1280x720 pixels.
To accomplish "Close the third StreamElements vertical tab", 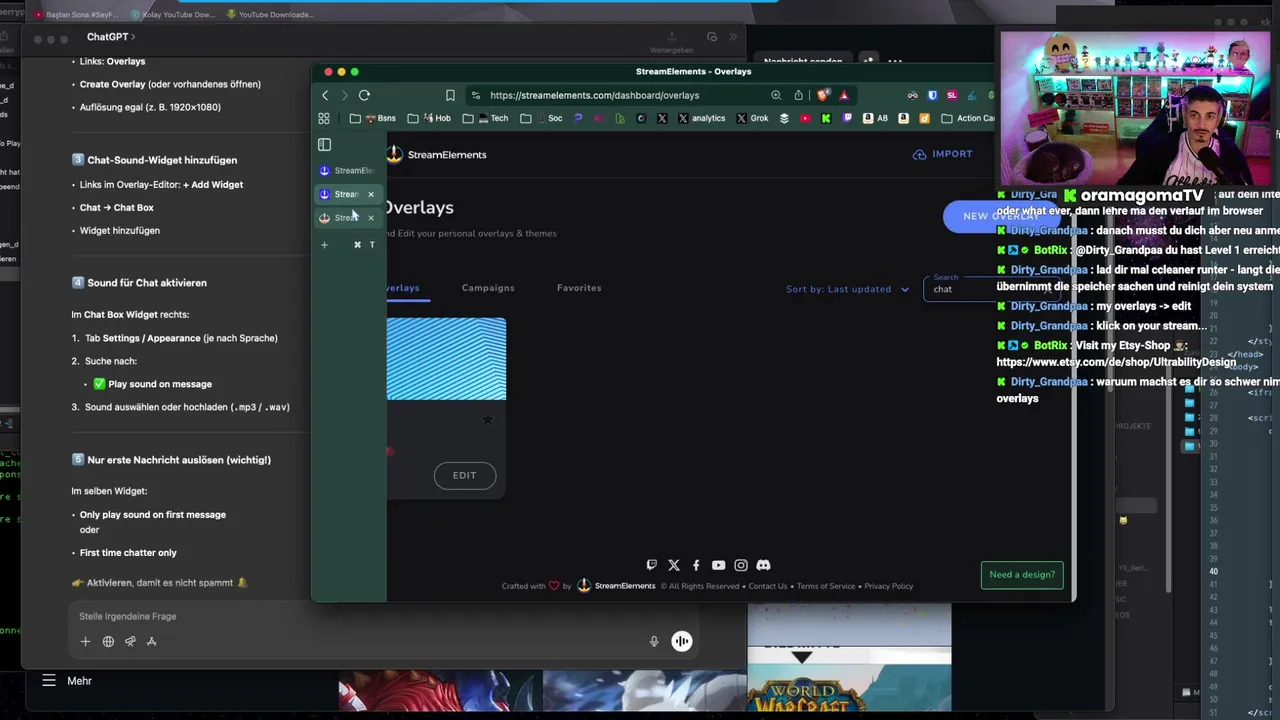I will coord(371,218).
